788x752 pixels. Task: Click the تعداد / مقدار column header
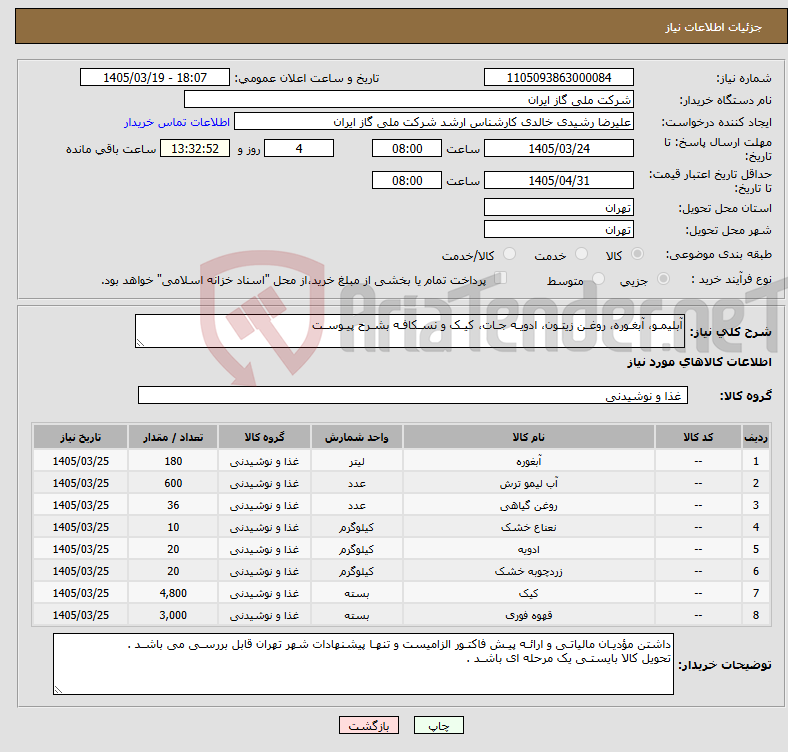(173, 437)
